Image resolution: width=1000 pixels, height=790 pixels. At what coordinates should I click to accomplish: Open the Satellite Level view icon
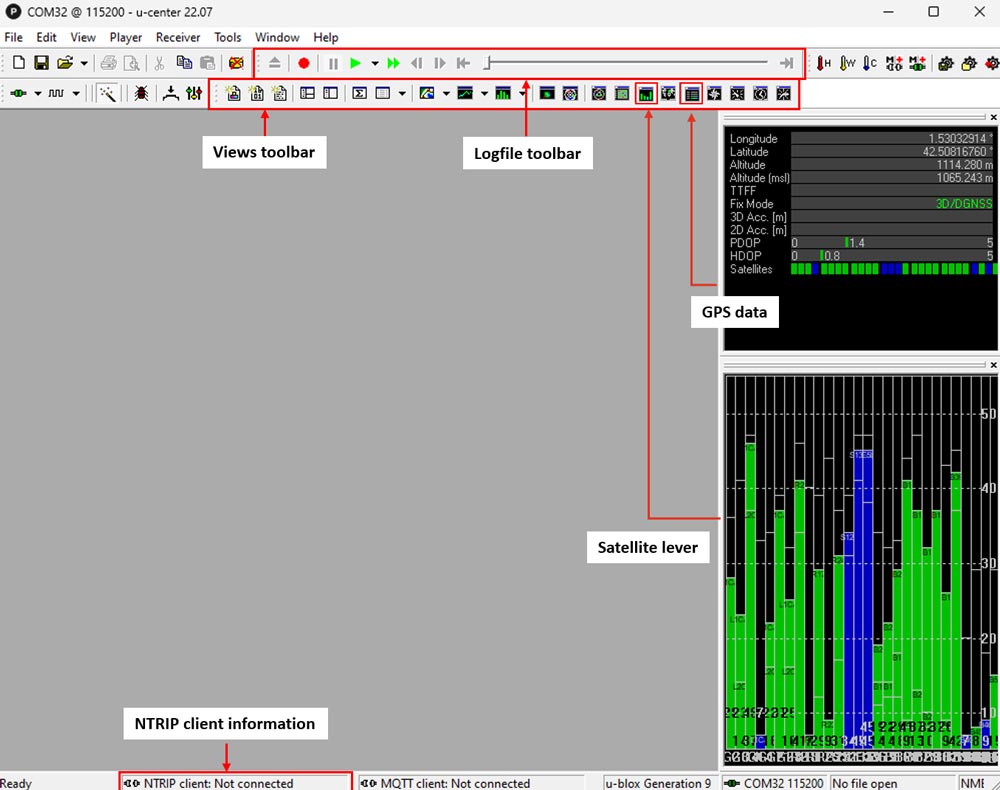646,94
